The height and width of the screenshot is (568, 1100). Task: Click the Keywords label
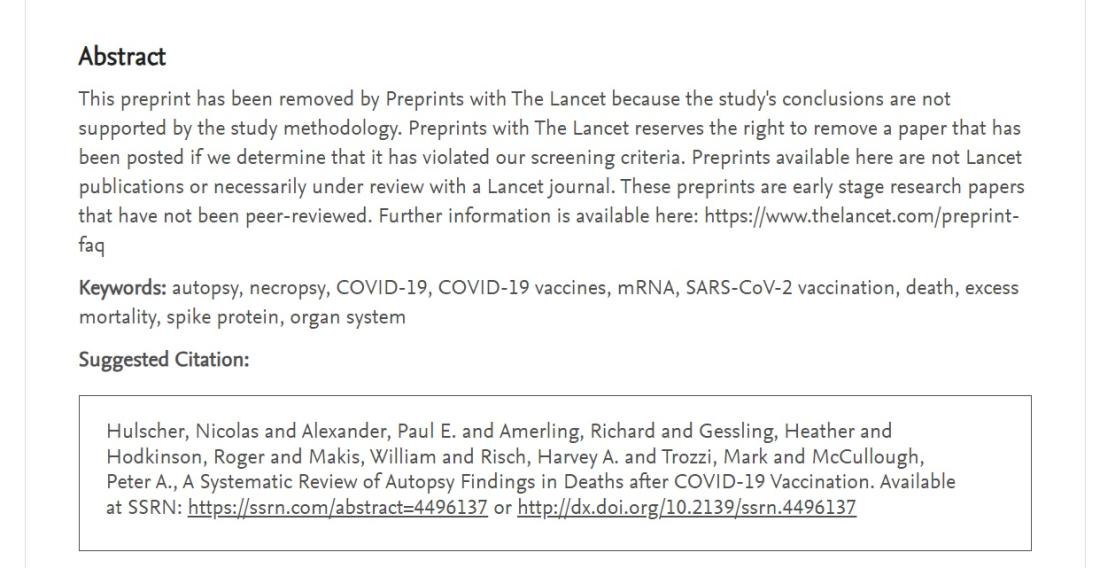tap(122, 288)
